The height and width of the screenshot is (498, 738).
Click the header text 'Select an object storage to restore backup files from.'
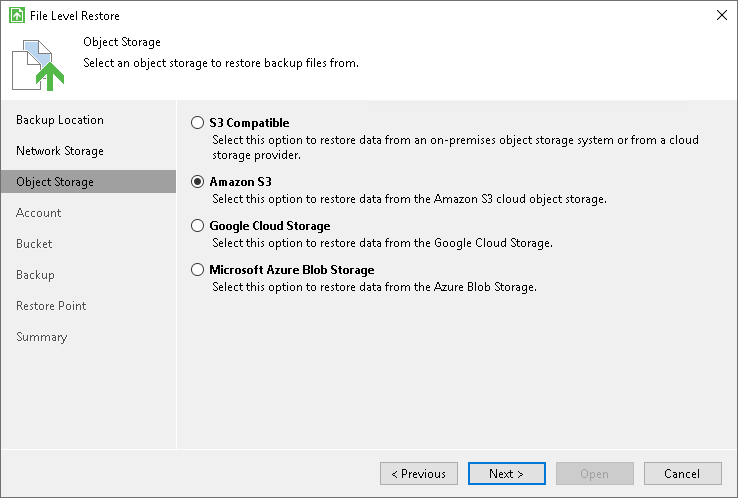221,63
